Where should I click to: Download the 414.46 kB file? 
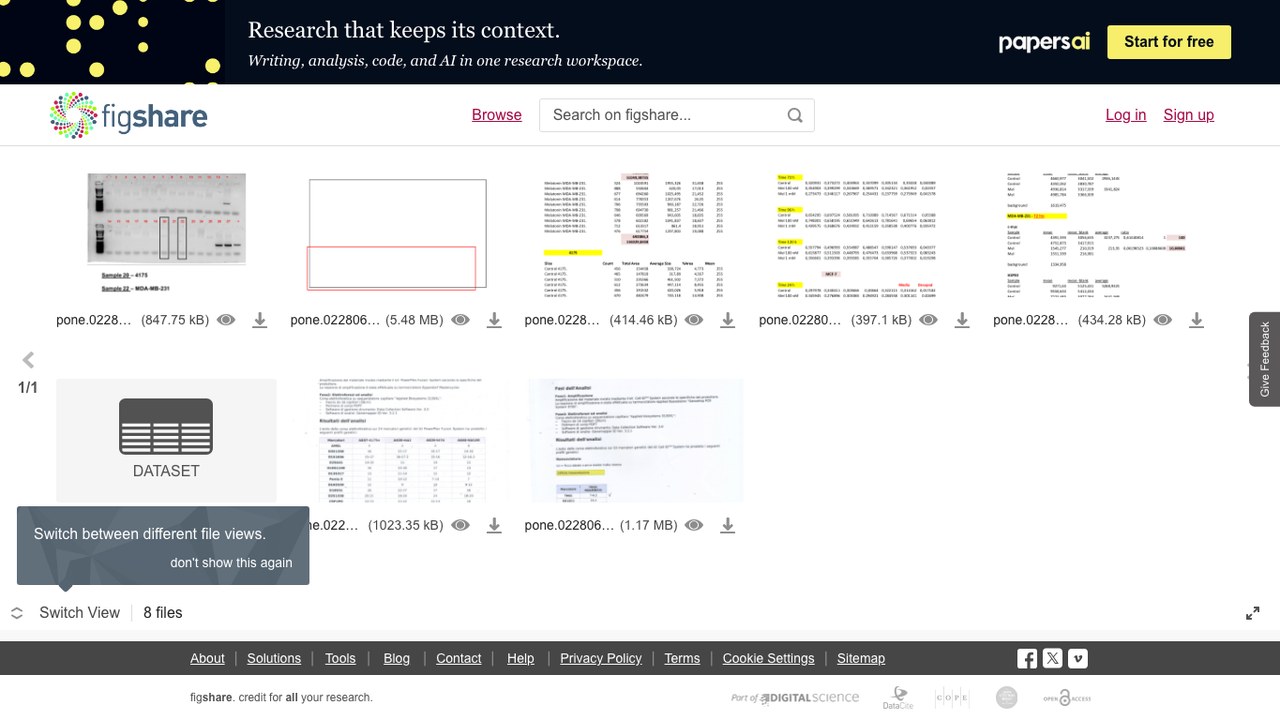pos(728,320)
